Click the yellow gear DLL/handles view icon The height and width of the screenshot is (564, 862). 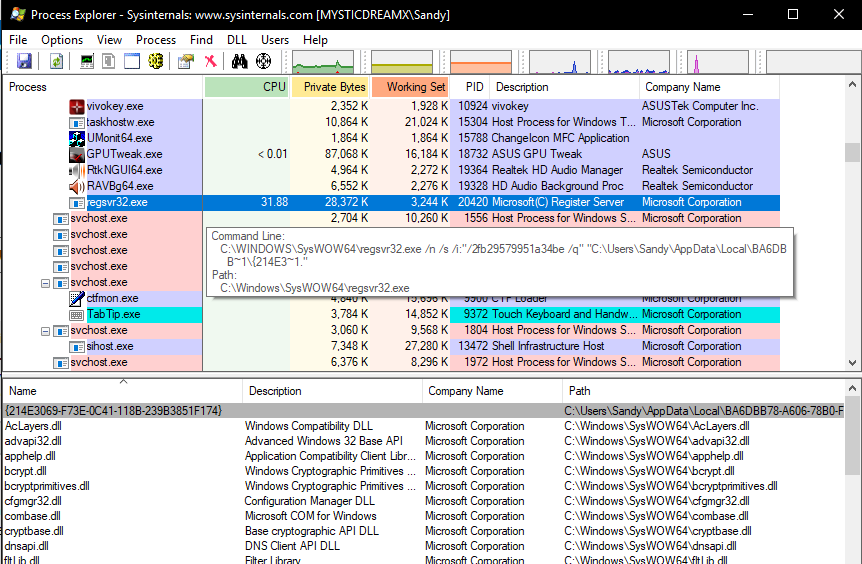pos(156,61)
